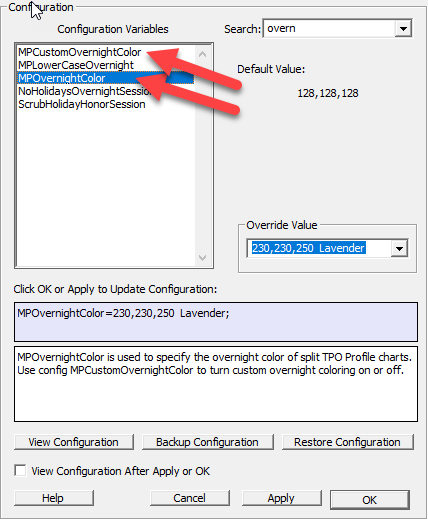Cancel the configuration changes
Screen dimensions: 428x520
coord(190,498)
